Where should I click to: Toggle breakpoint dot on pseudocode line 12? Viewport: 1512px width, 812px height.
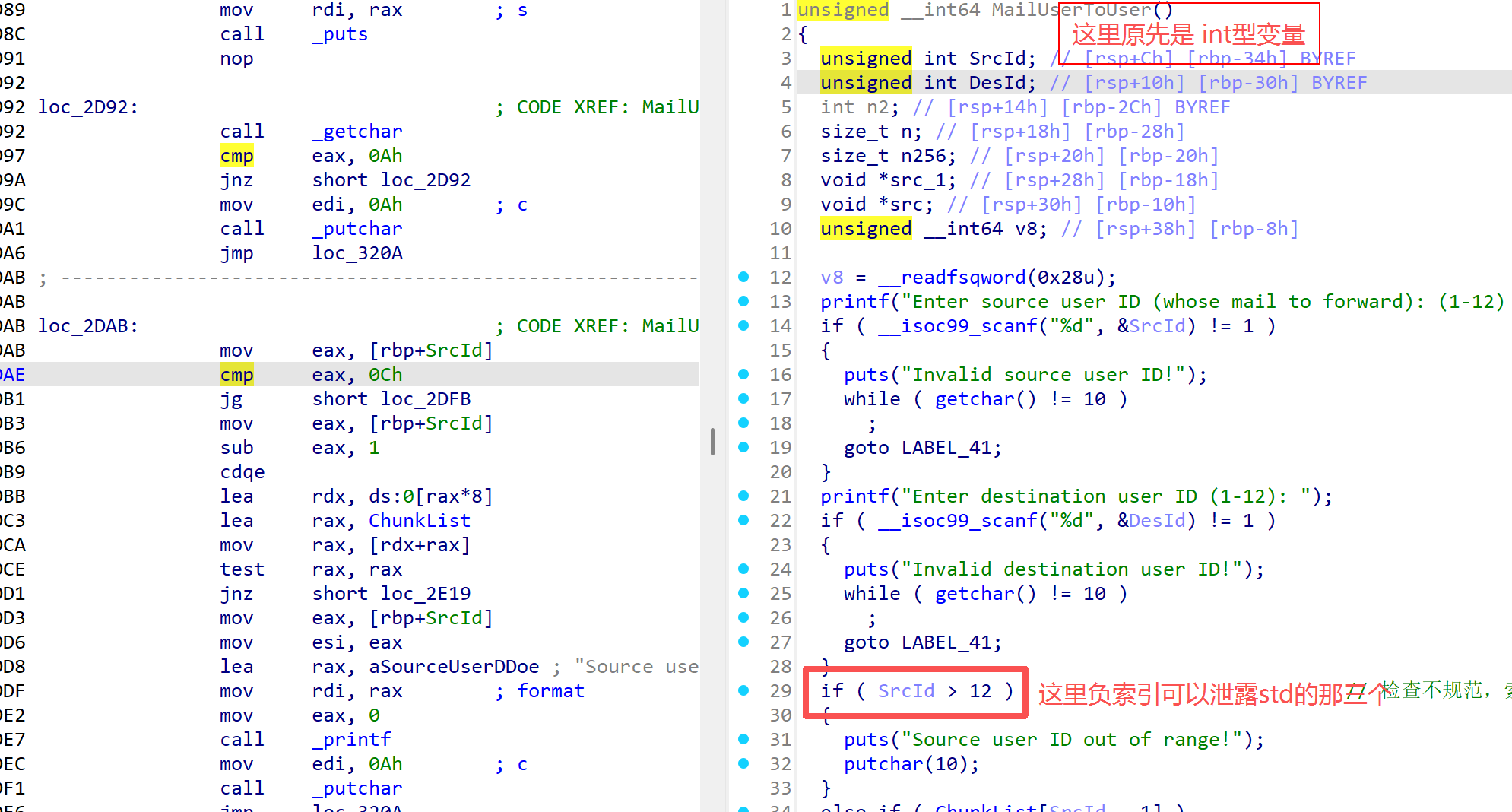[x=743, y=277]
